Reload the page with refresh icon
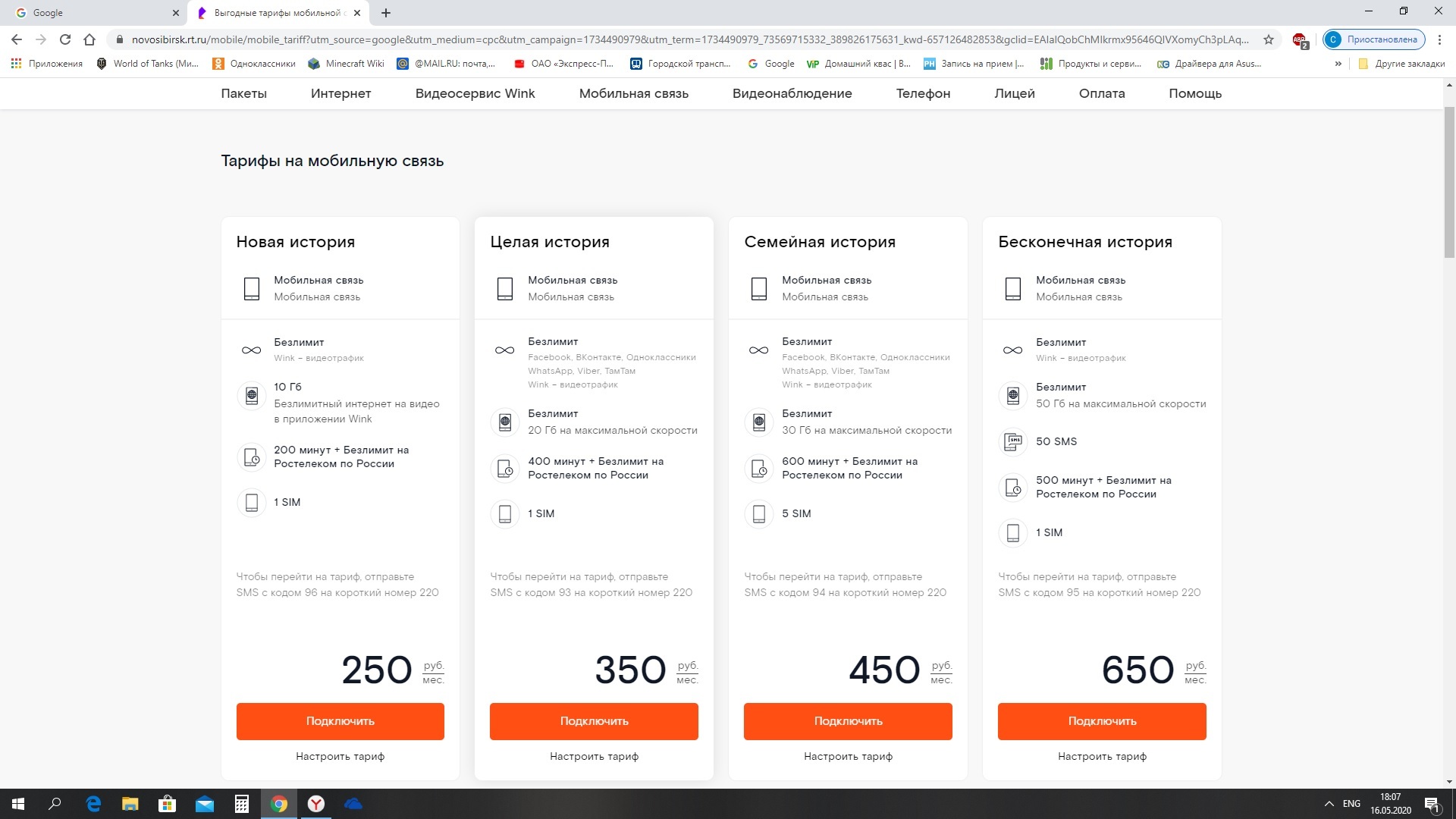Screen dimensions: 1456x819 click(x=65, y=39)
